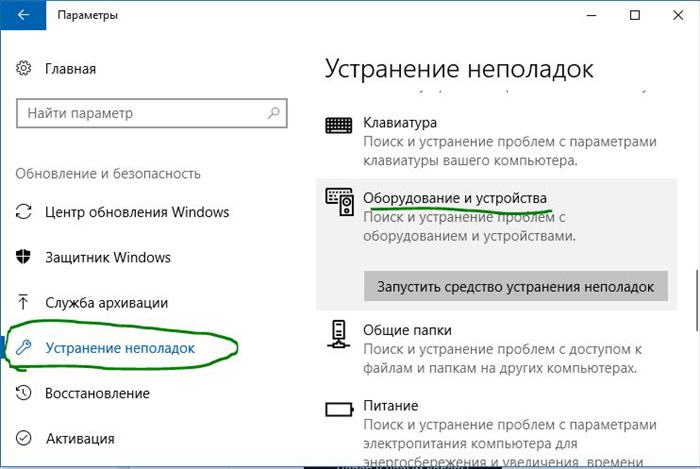Open Защитник Windows section

click(x=108, y=257)
